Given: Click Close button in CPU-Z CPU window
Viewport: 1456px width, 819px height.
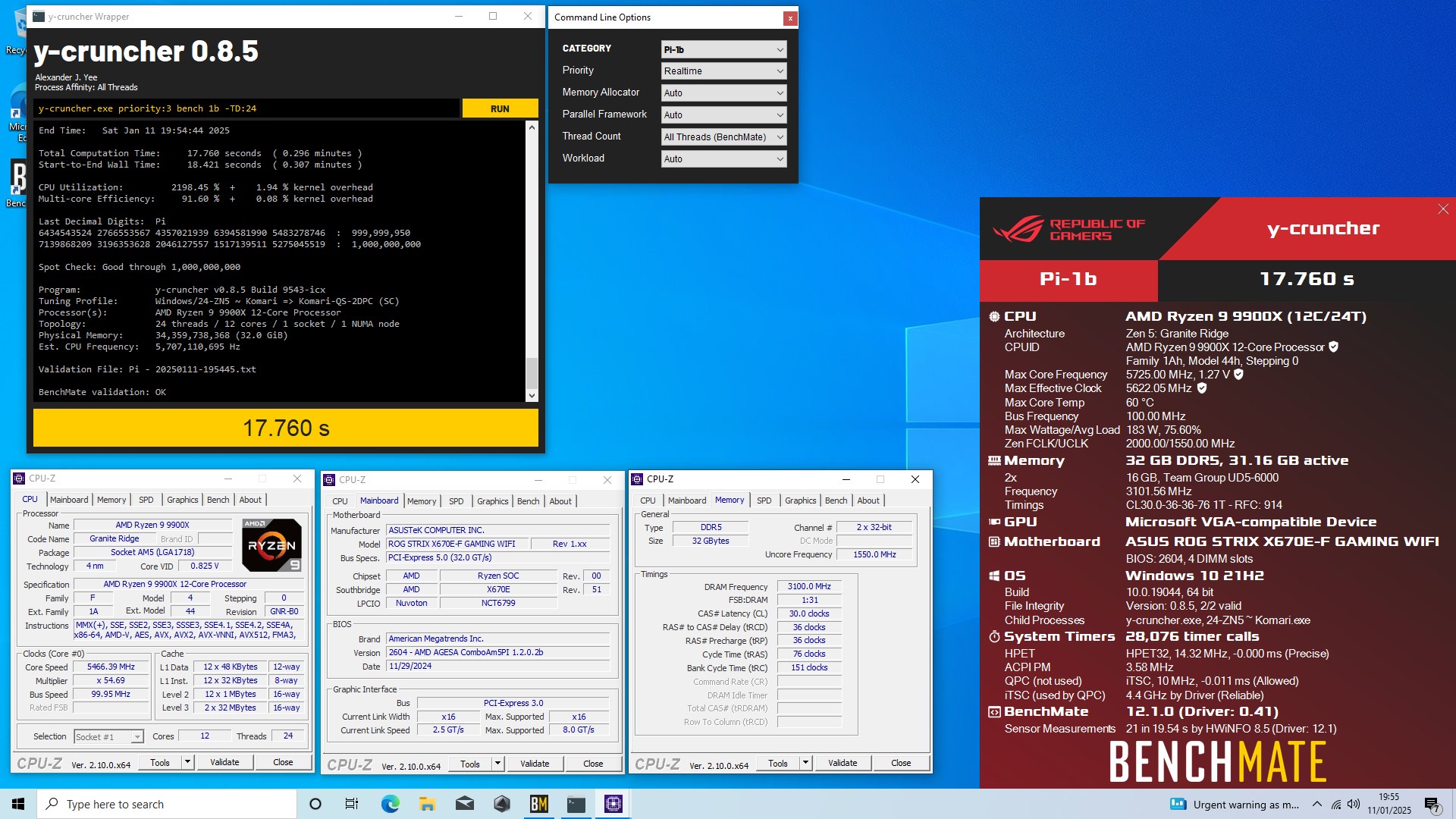Looking at the screenshot, I should pos(283,762).
